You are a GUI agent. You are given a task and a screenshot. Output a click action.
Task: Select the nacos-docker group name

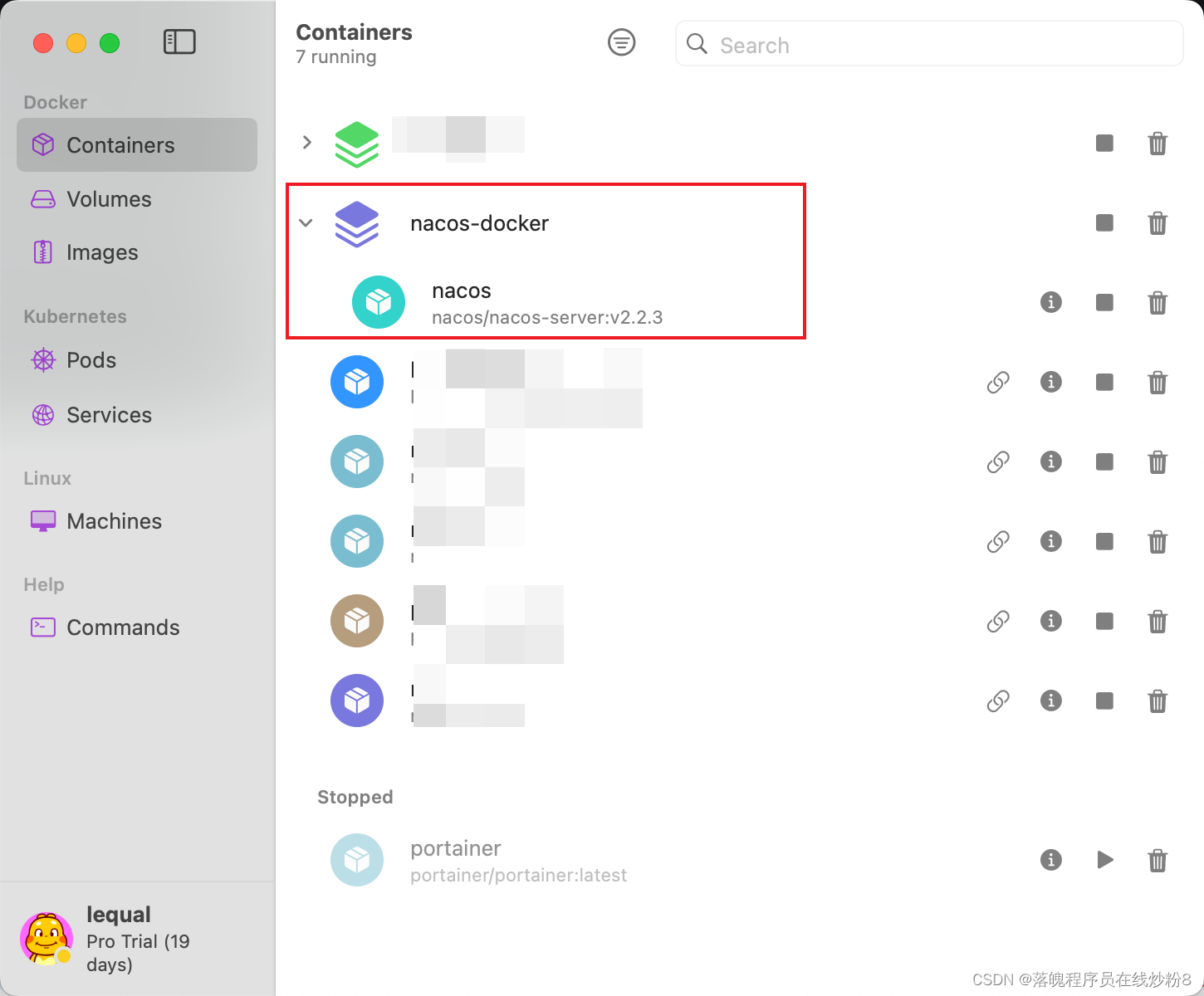tap(479, 223)
